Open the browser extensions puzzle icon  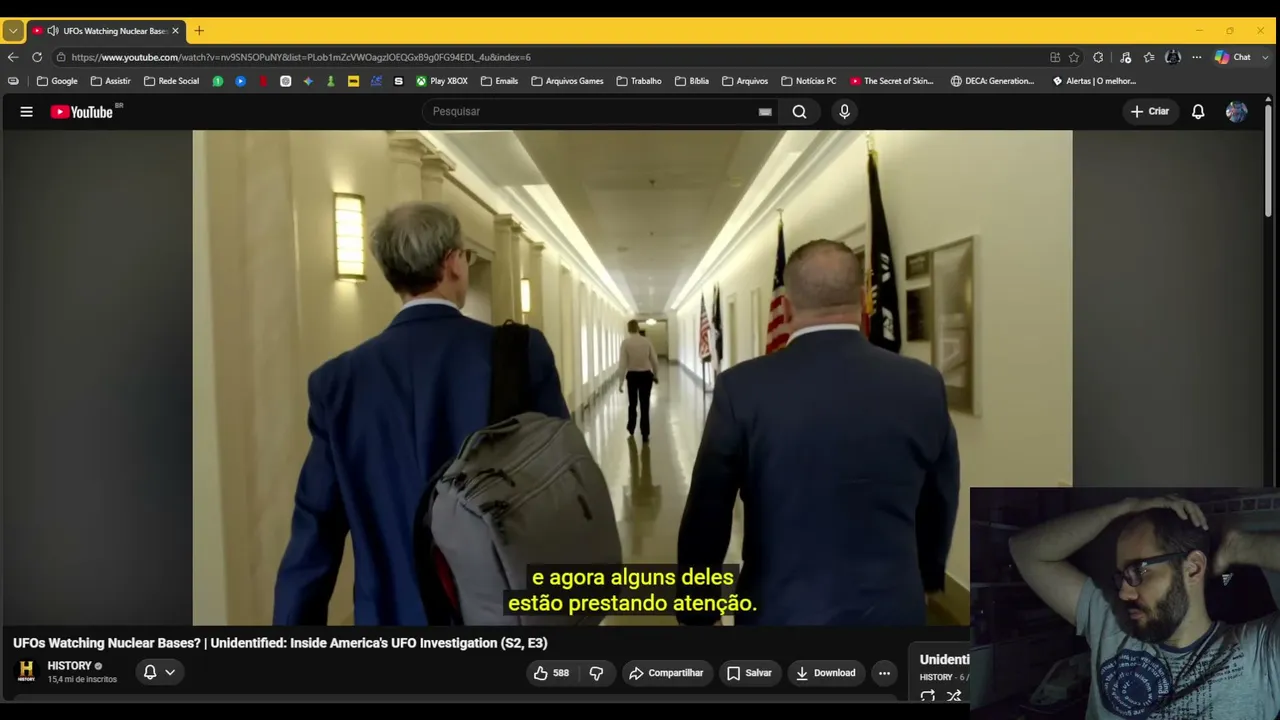click(x=1098, y=57)
